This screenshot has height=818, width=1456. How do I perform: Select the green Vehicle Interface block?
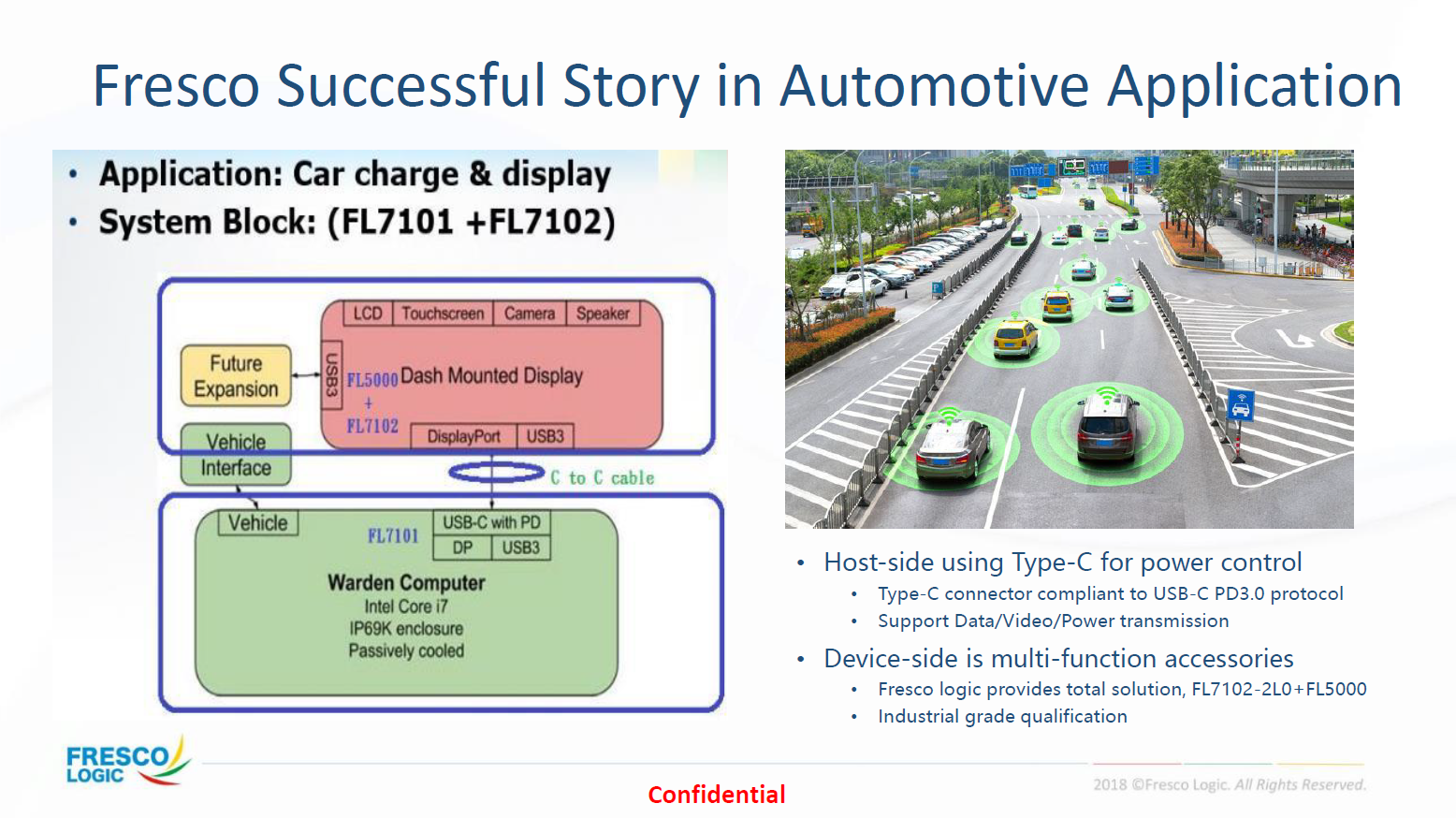236,455
